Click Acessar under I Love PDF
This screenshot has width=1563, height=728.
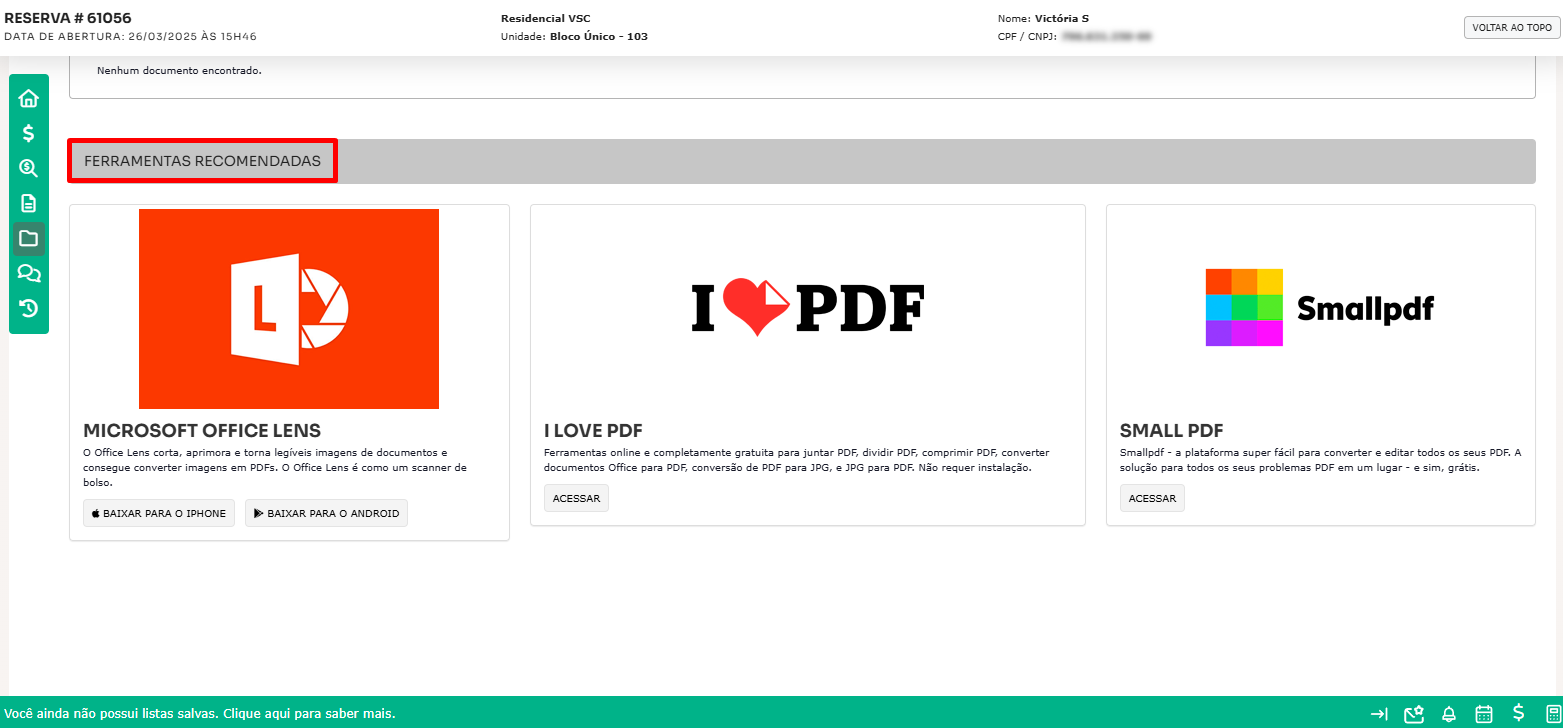click(x=576, y=498)
